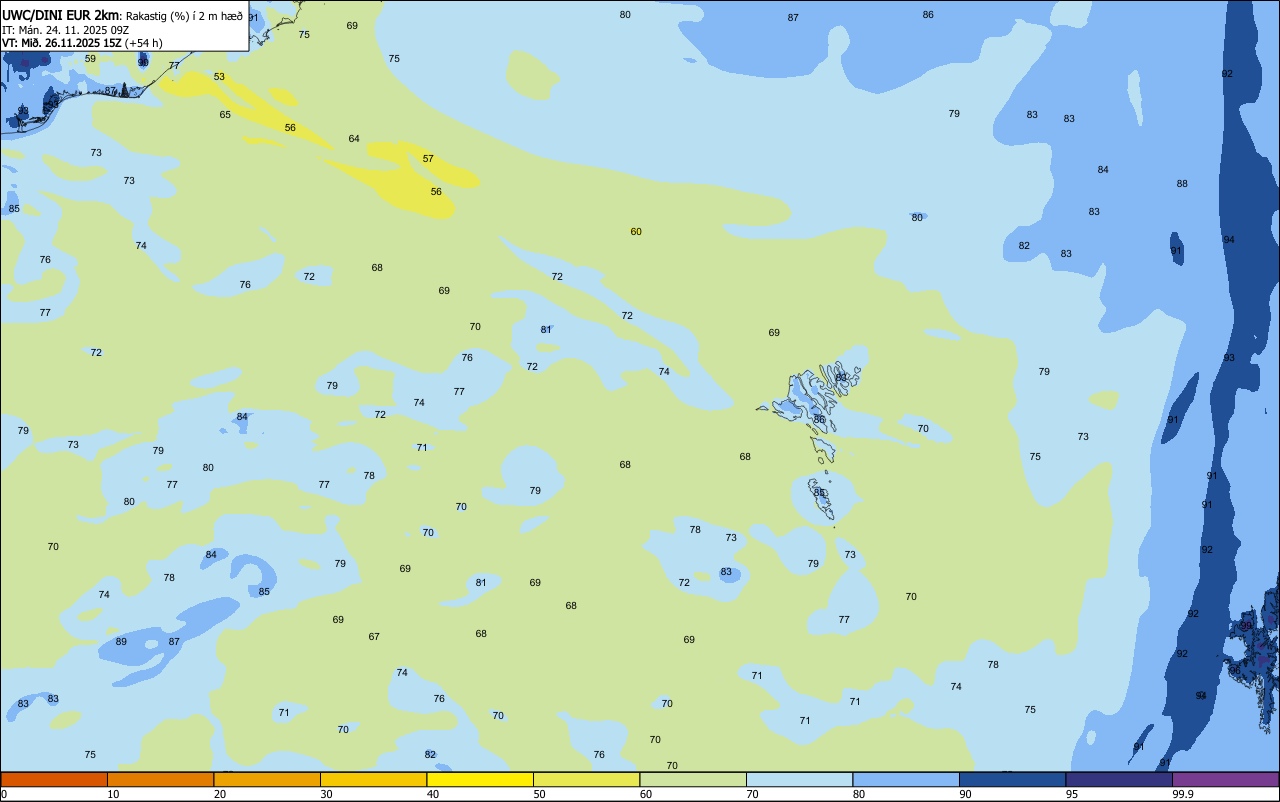
Task: Click the 'VT: Mið. 26.11.2025 15Z' valid time
Action: coord(62,43)
